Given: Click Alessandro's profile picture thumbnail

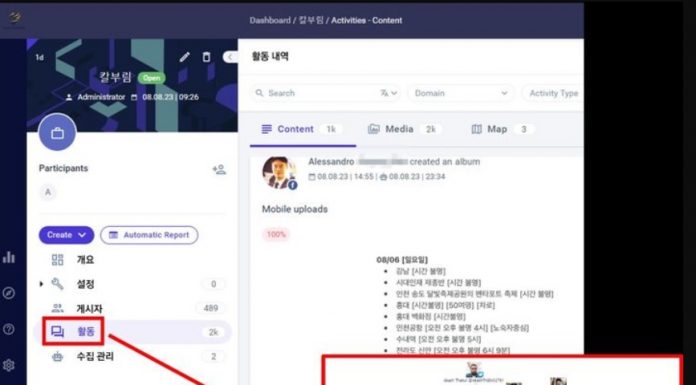Looking at the screenshot, I should coord(279,172).
